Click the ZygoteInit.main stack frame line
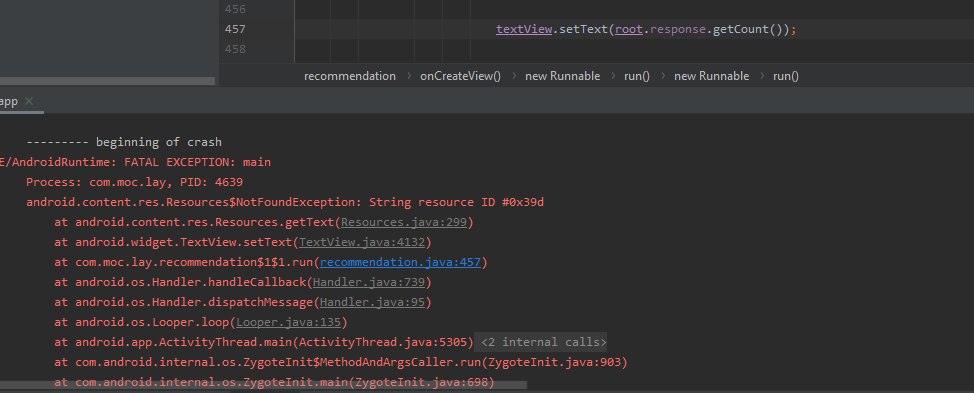Screen dimensions: 974x393 275,382
